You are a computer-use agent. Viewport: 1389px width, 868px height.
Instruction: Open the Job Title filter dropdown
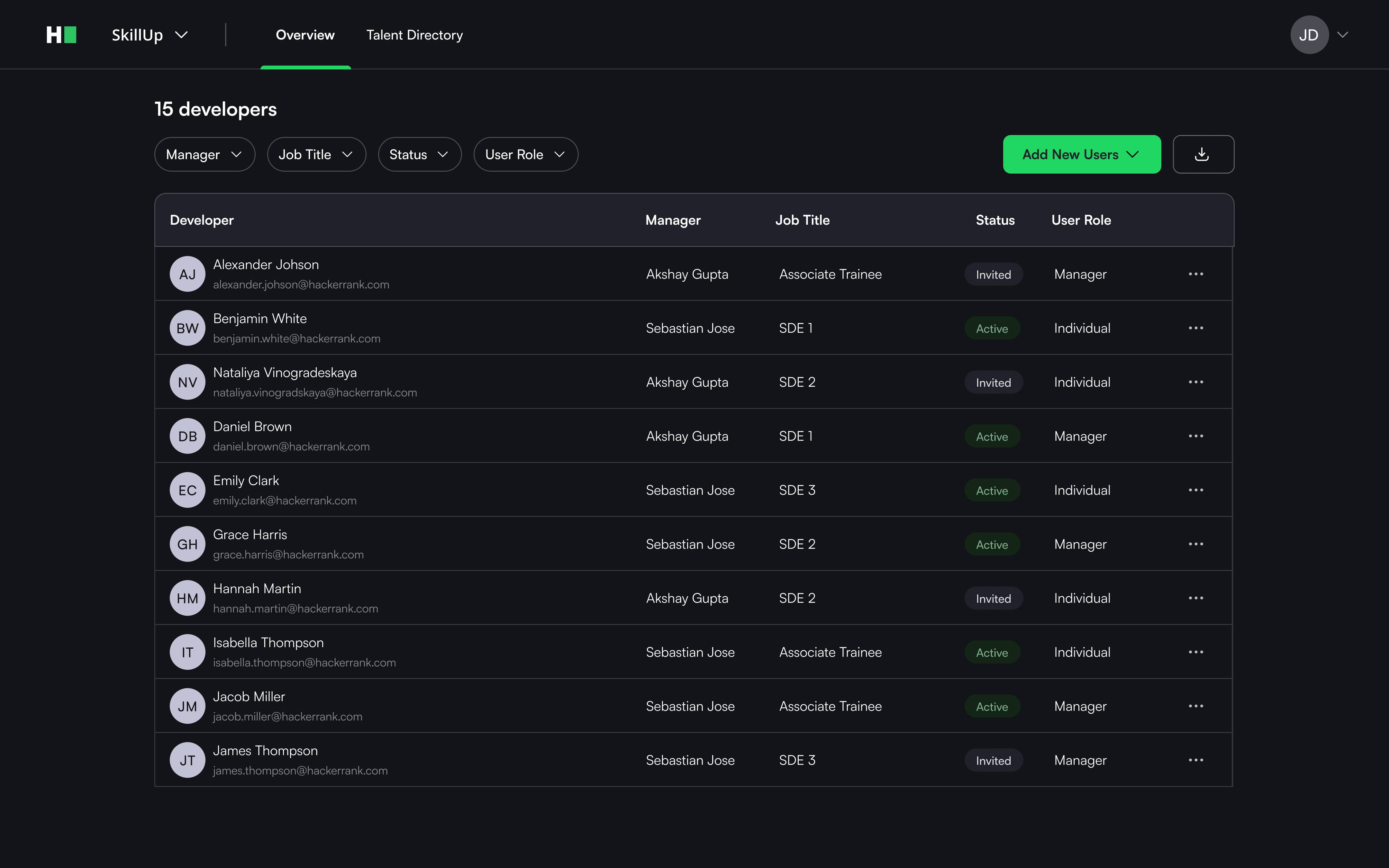[316, 154]
